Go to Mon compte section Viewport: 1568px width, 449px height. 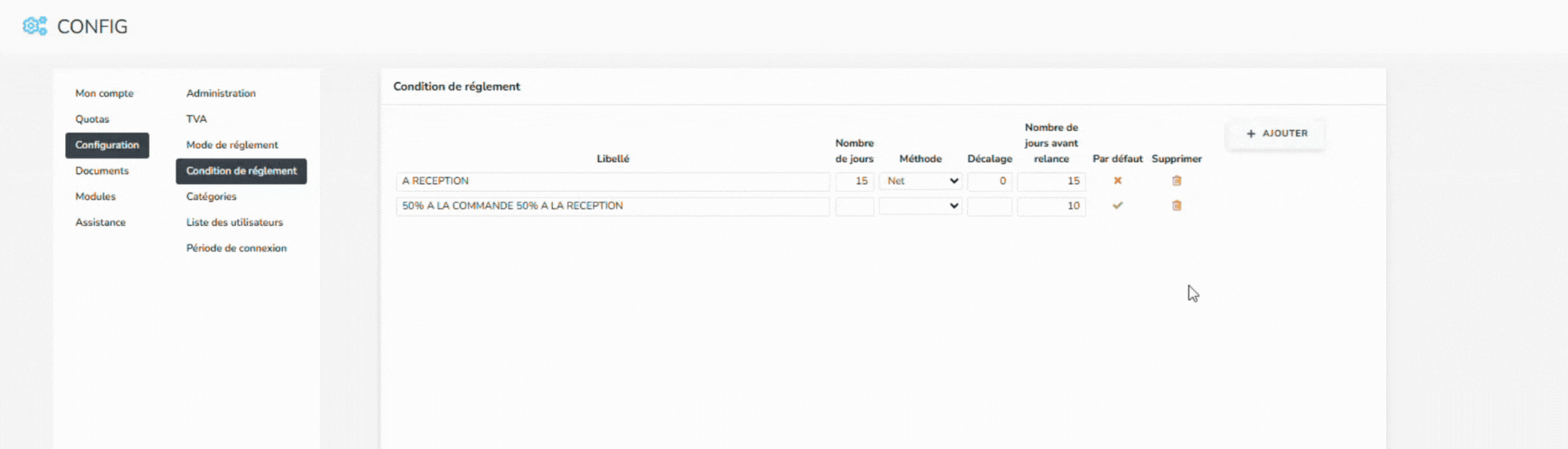[x=104, y=93]
